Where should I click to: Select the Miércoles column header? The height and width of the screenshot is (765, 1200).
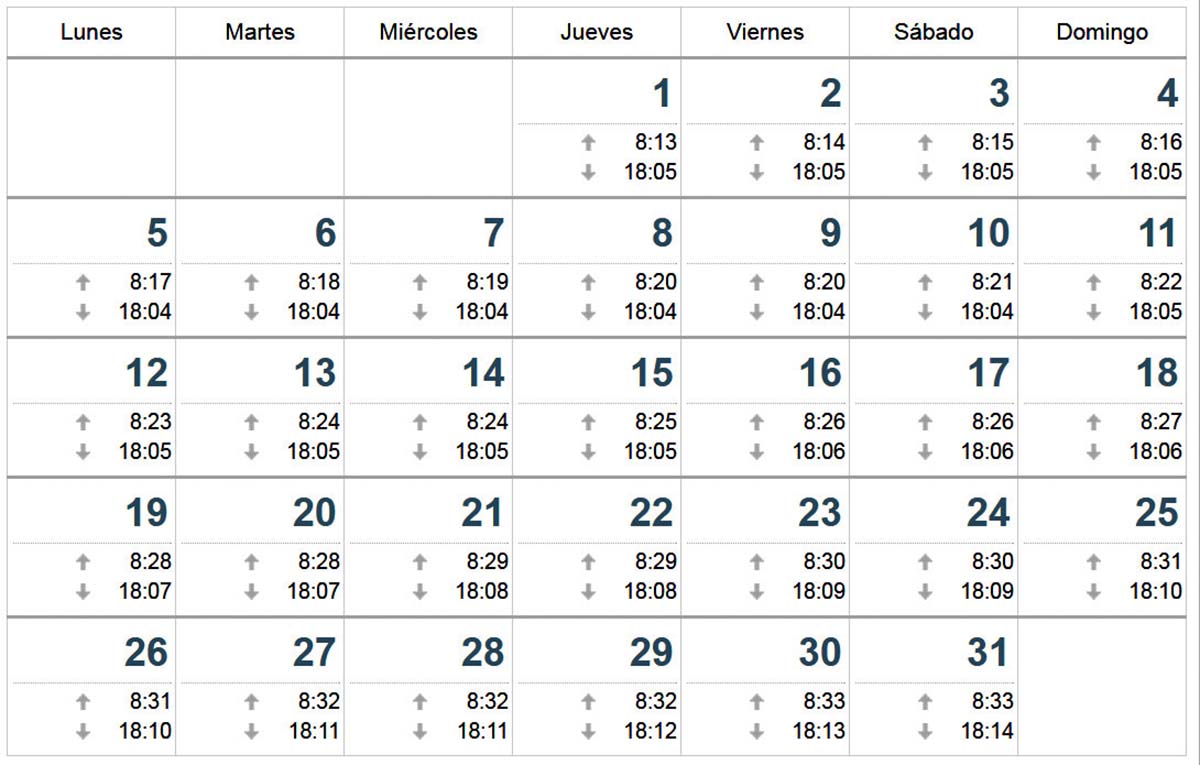(428, 32)
